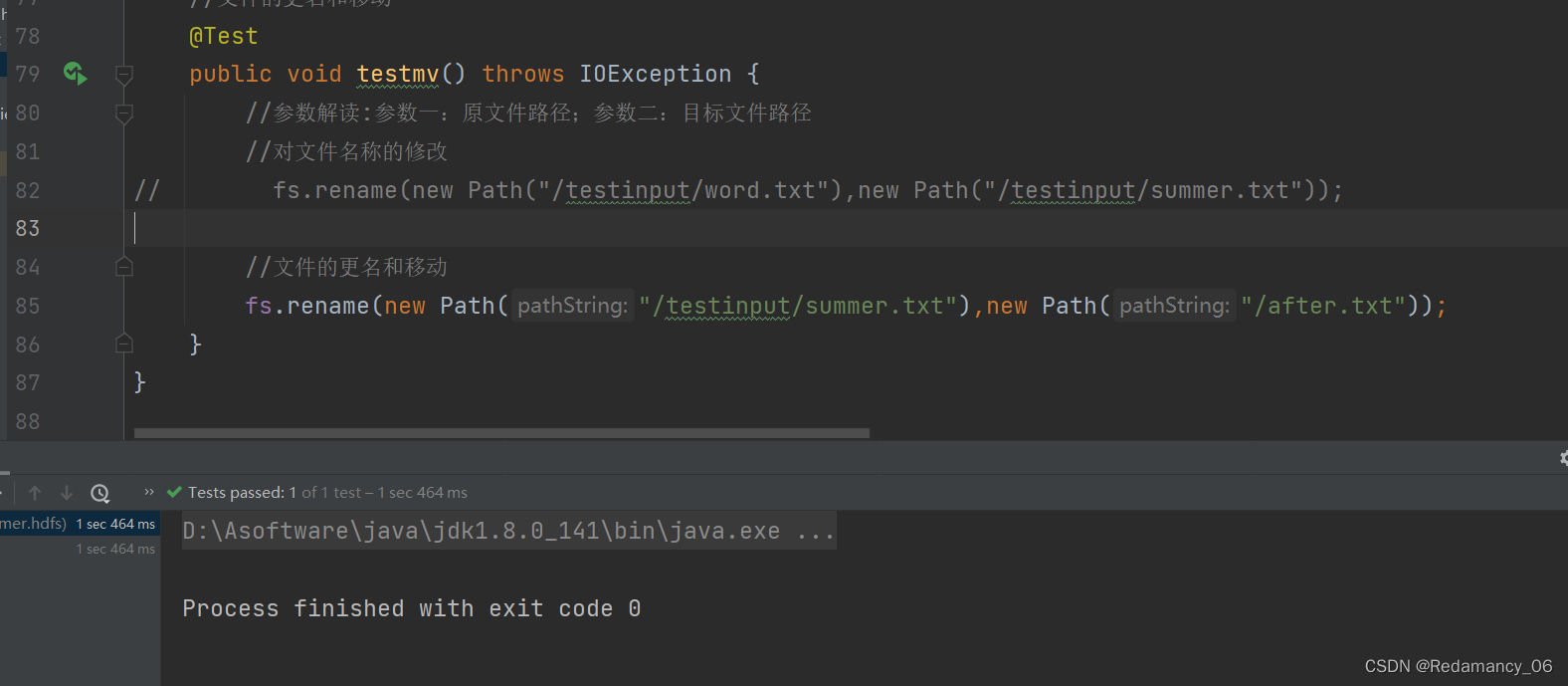The width and height of the screenshot is (1568, 686).
Task: Click the "/testinput/summer.txt" string on line 85
Action: pyautogui.click(x=798, y=306)
